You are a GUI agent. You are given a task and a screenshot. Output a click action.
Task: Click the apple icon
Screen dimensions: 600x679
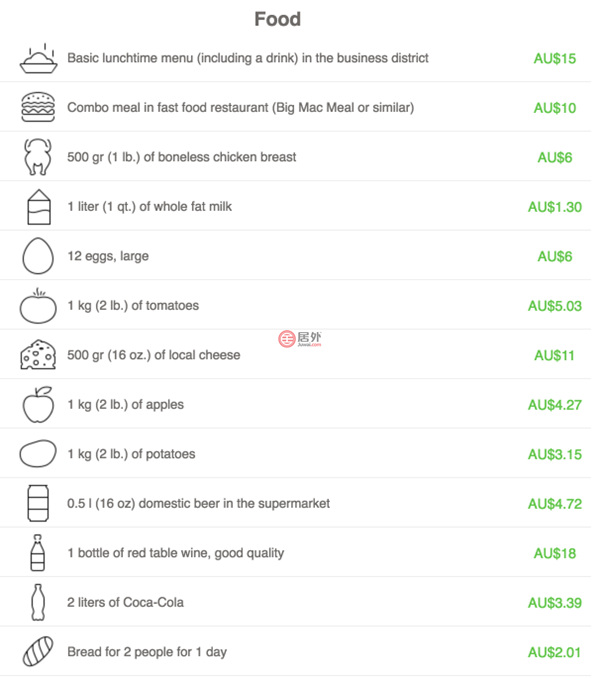(x=38, y=405)
